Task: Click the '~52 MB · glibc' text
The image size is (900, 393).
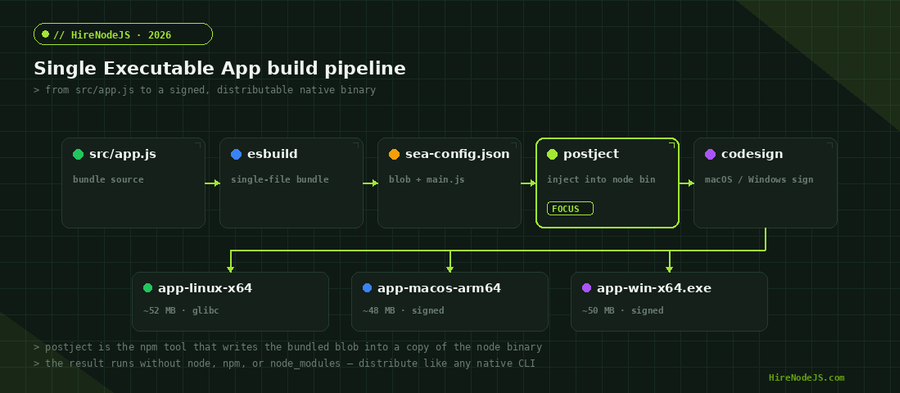Action: pos(181,310)
